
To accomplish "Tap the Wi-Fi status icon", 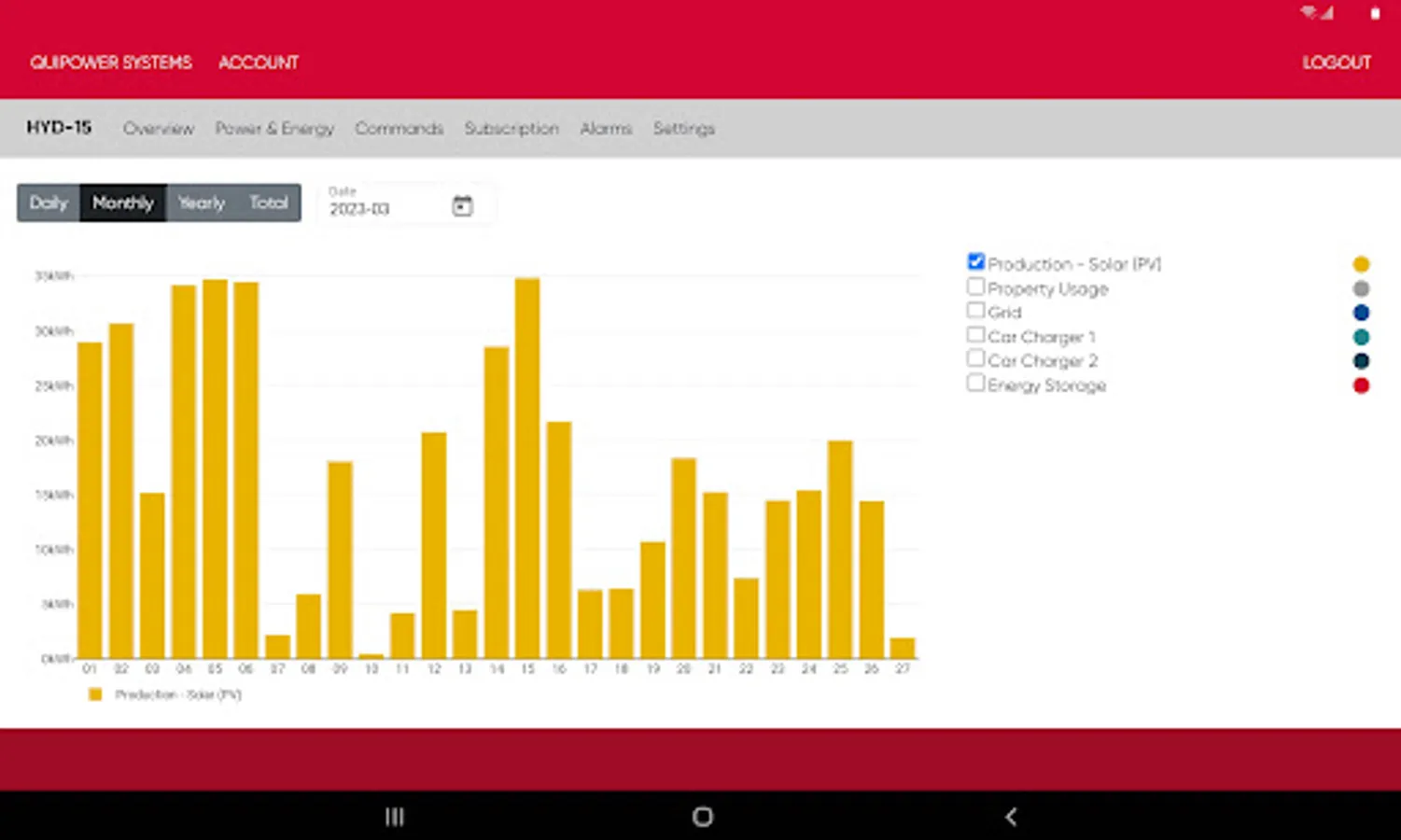I will coord(1310,12).
